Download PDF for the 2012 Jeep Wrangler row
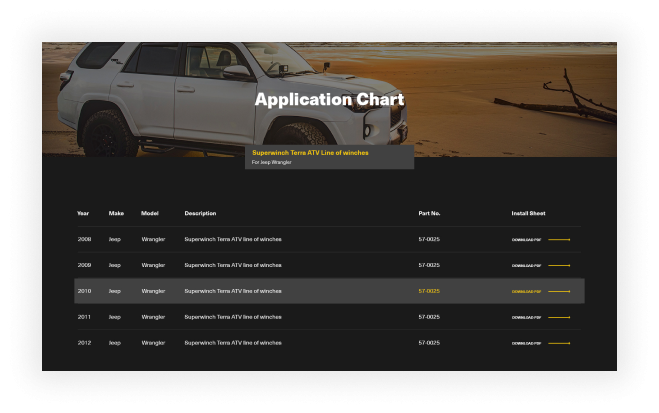 click(x=526, y=343)
